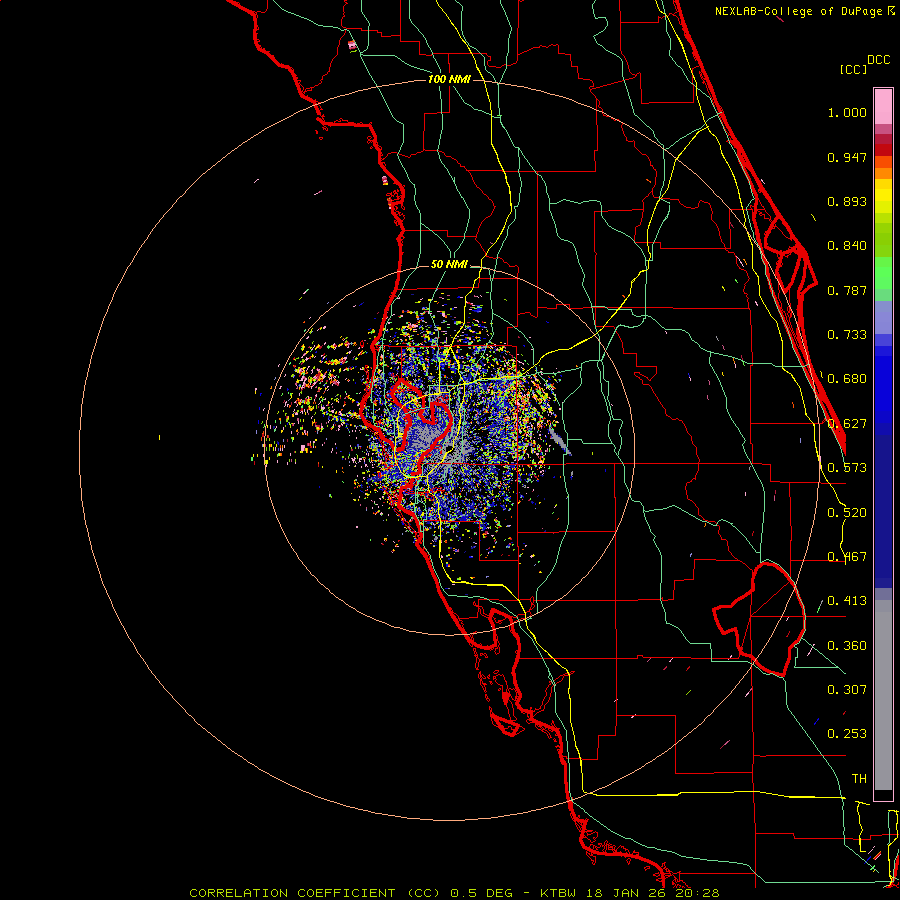Click the 0.307 scale value
900x900 pixels.
pyautogui.click(x=847, y=690)
